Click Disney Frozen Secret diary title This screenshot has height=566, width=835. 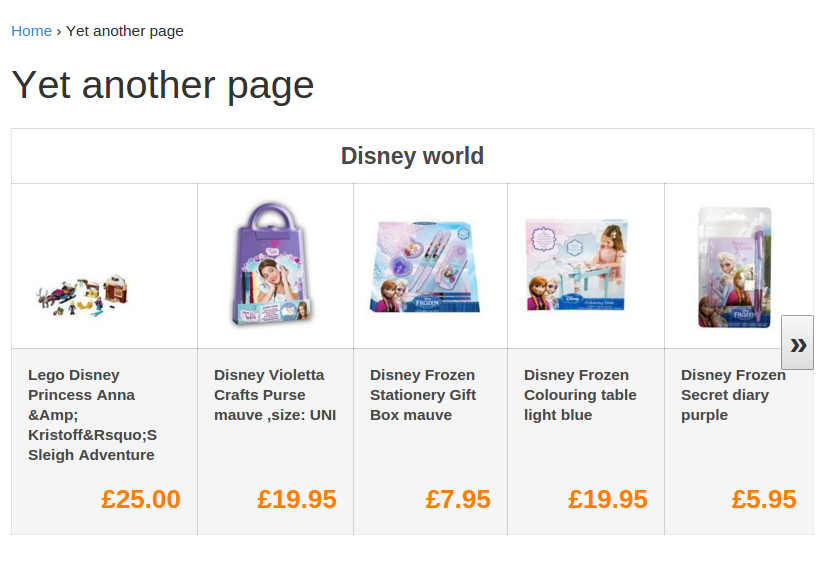coord(733,395)
